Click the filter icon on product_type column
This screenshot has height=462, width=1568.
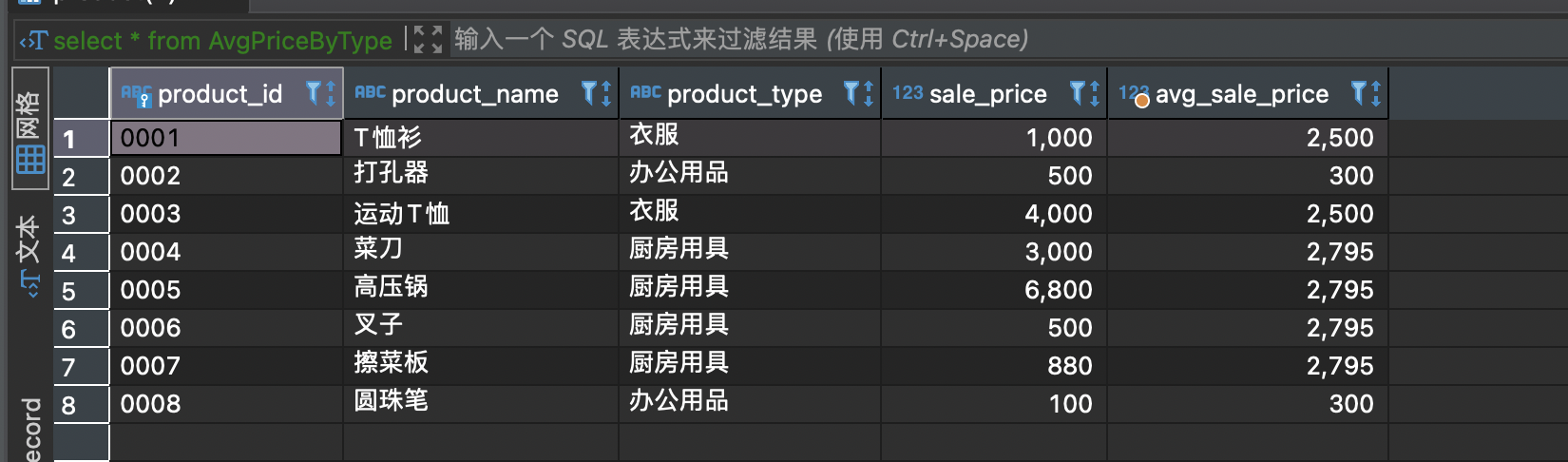[851, 92]
